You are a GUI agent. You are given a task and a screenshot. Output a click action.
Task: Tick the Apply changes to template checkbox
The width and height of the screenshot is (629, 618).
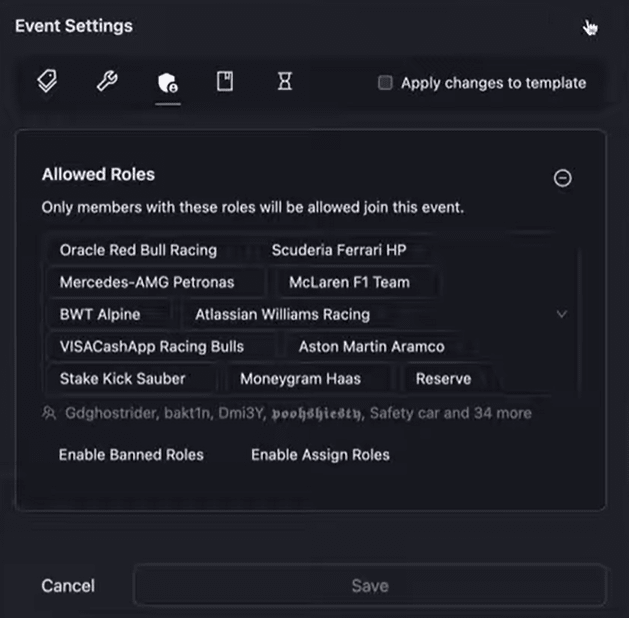click(385, 83)
